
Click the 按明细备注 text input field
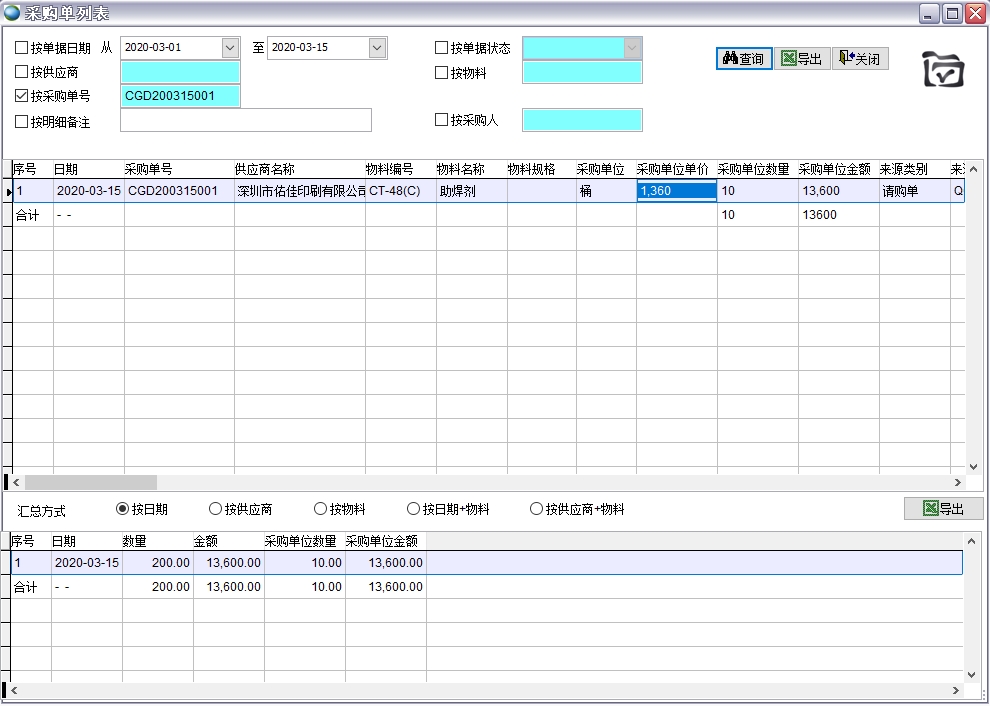[245, 121]
